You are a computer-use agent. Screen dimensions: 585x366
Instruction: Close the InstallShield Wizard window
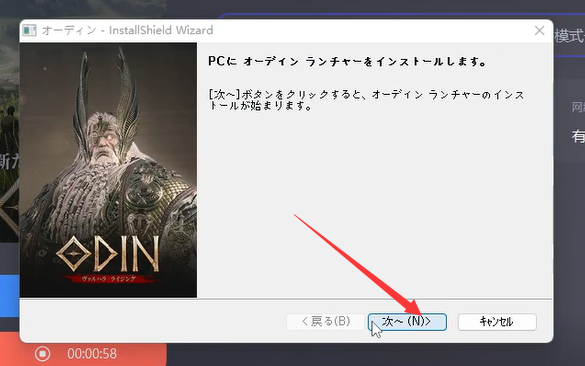(539, 31)
